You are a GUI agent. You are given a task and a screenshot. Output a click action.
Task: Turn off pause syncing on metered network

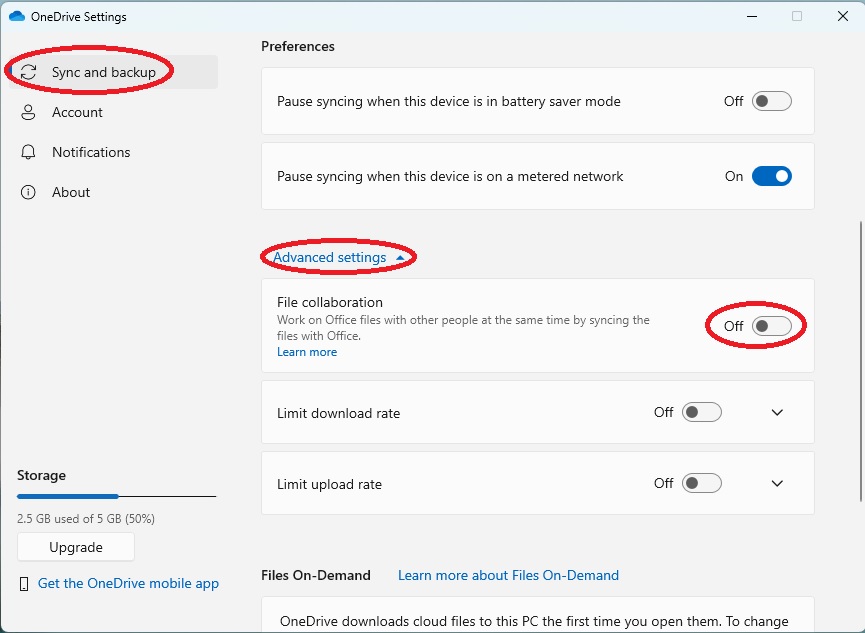click(771, 177)
